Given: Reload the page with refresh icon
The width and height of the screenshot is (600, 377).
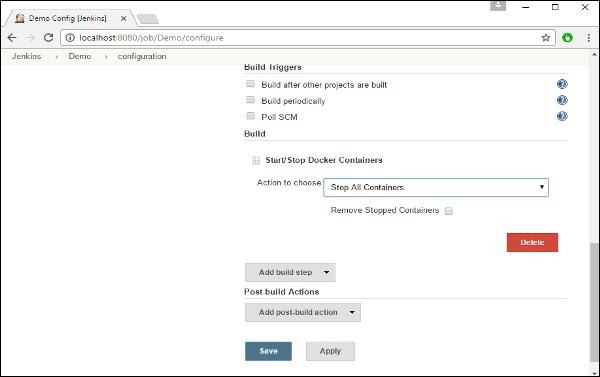Looking at the screenshot, I should coord(48,38).
